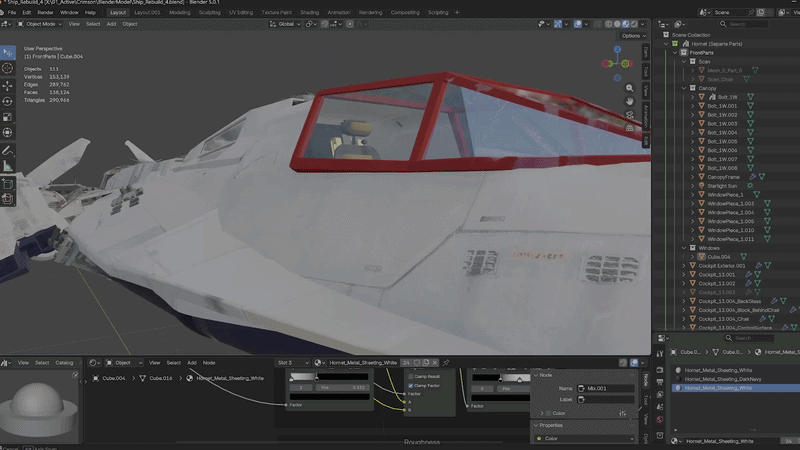This screenshot has height=450, width=800.
Task: Adjust the color ramp Pos value field
Action: [342, 387]
